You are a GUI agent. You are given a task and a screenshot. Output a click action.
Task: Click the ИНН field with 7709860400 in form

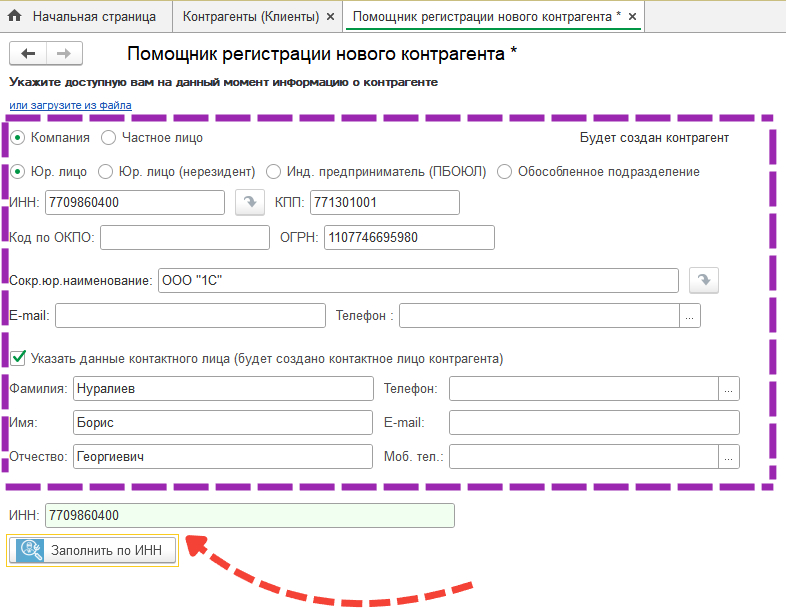[x=135, y=202]
